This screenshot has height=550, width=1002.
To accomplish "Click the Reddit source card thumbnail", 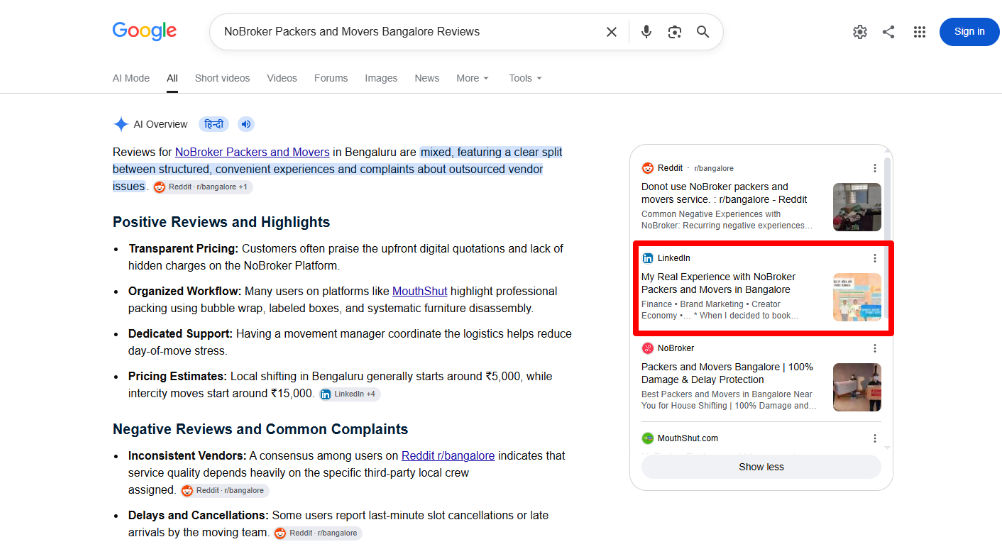I will click(857, 207).
